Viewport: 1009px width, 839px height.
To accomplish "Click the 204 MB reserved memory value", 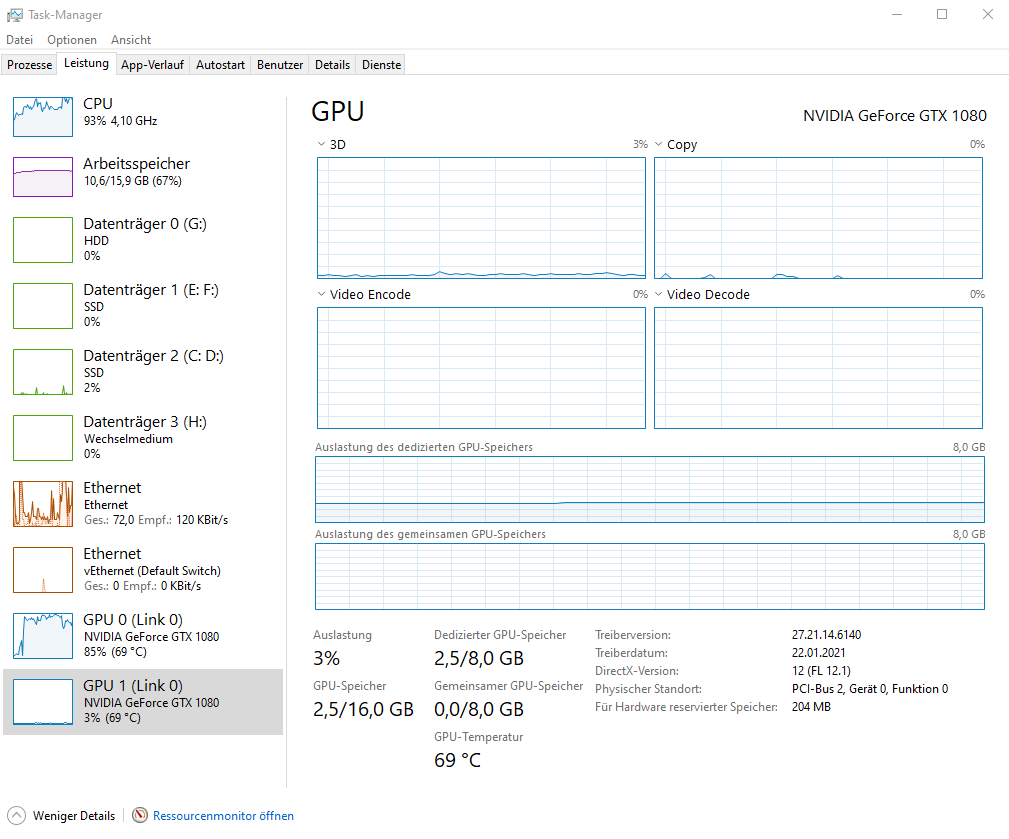I will click(x=811, y=706).
